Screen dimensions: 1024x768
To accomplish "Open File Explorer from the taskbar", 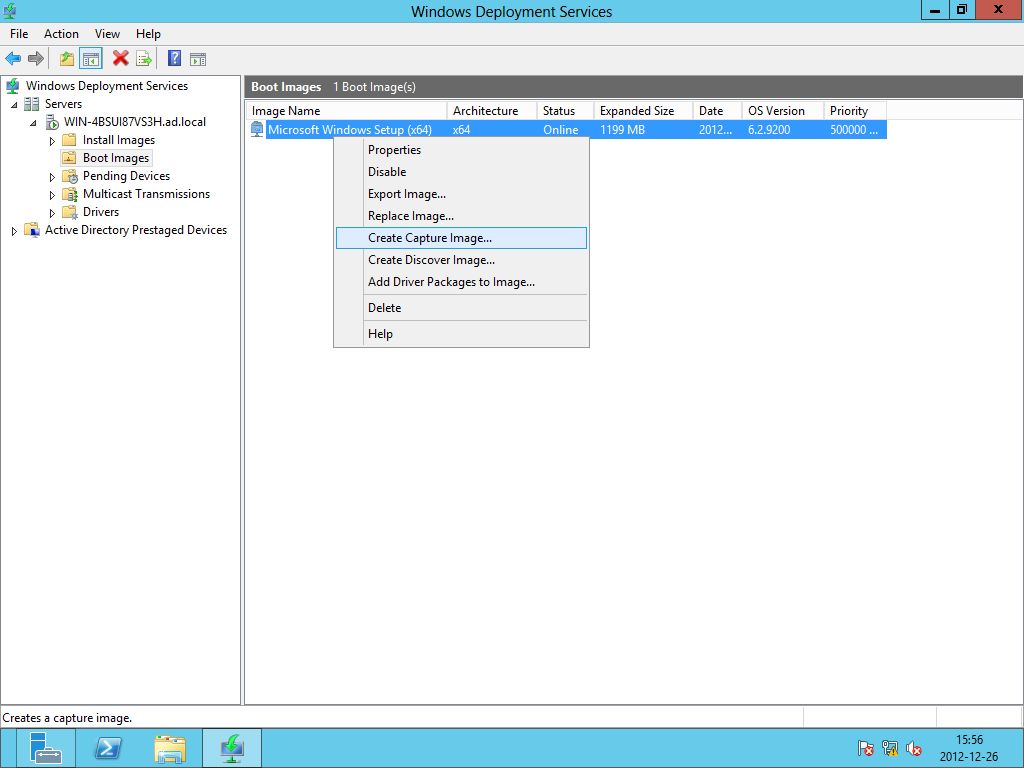I will (x=170, y=748).
